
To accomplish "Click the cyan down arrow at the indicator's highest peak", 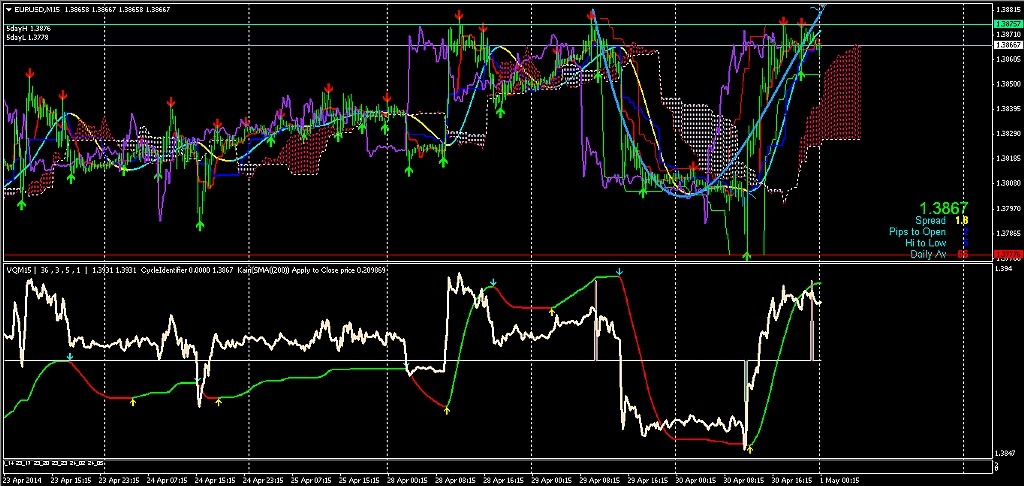I will click(619, 272).
